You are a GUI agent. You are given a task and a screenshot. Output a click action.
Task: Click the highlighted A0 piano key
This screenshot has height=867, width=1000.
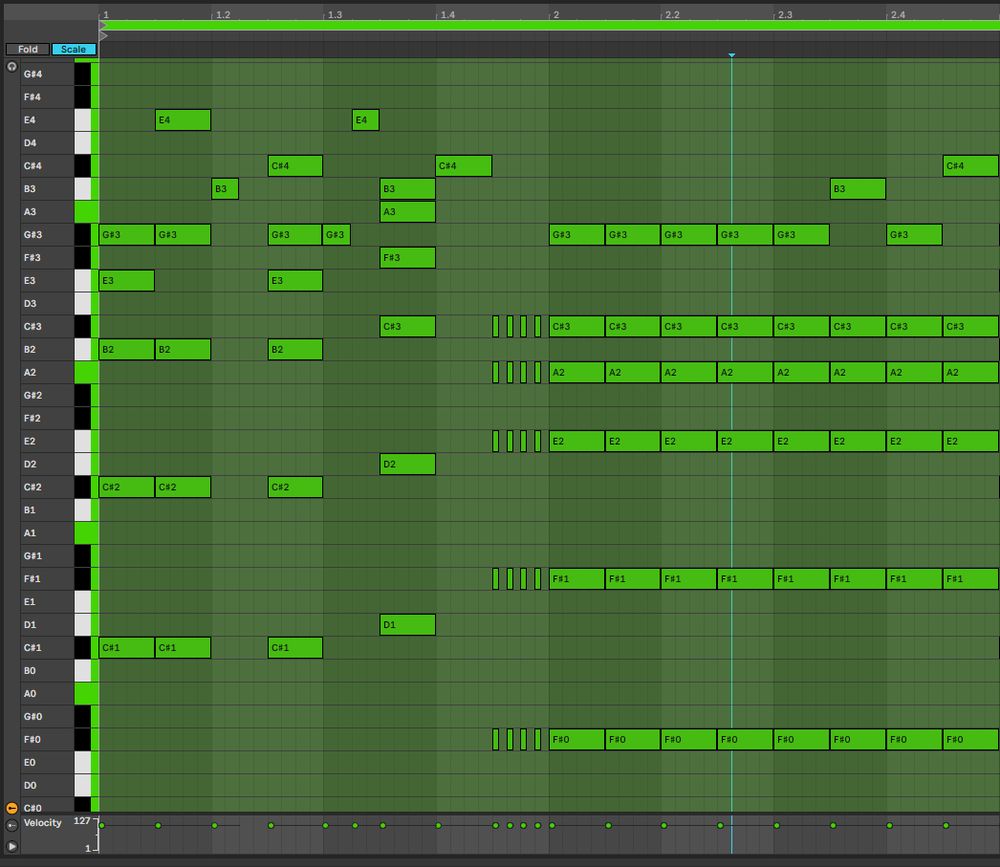[86, 693]
